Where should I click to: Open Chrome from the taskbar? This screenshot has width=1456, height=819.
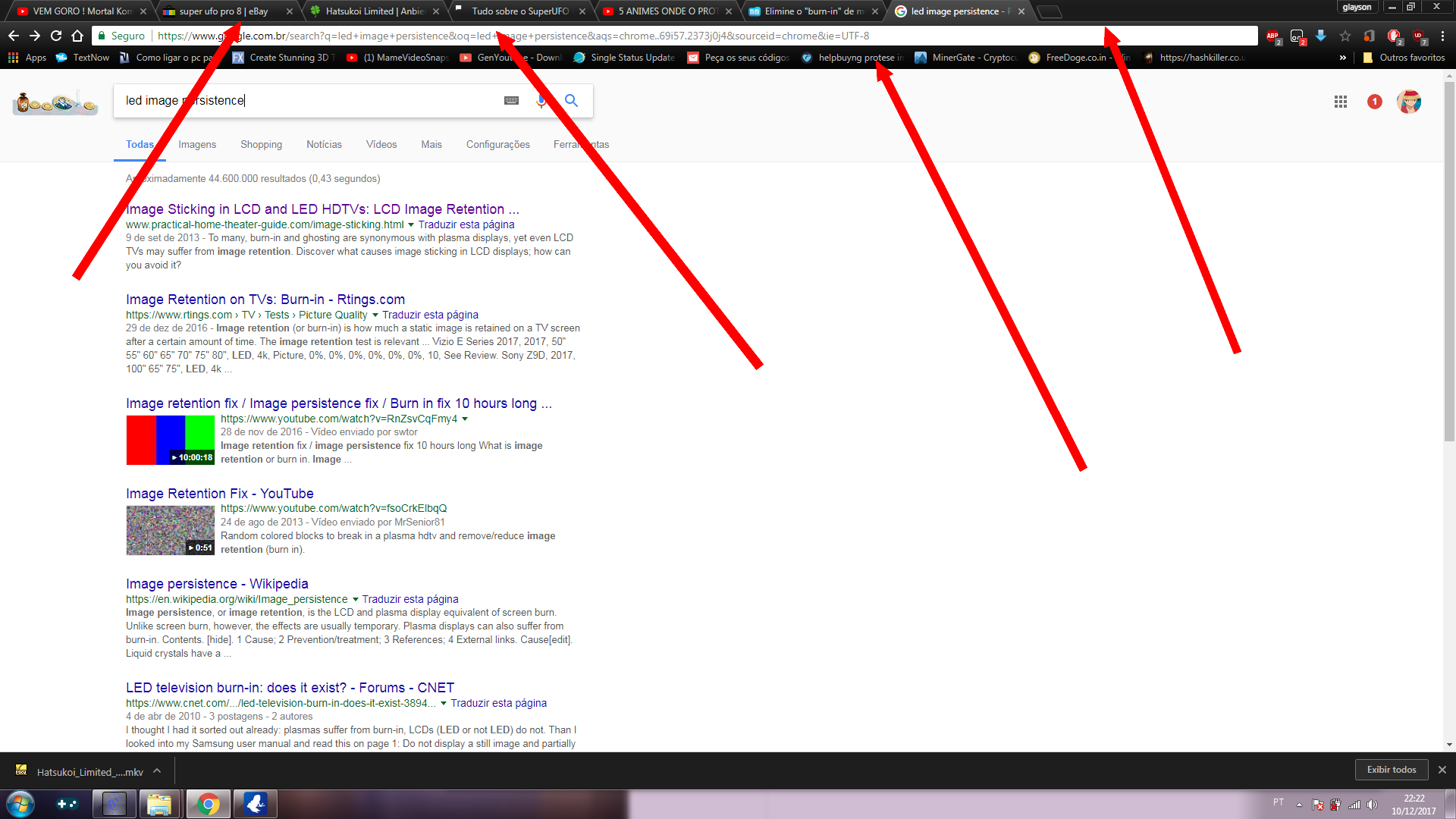pos(207,804)
